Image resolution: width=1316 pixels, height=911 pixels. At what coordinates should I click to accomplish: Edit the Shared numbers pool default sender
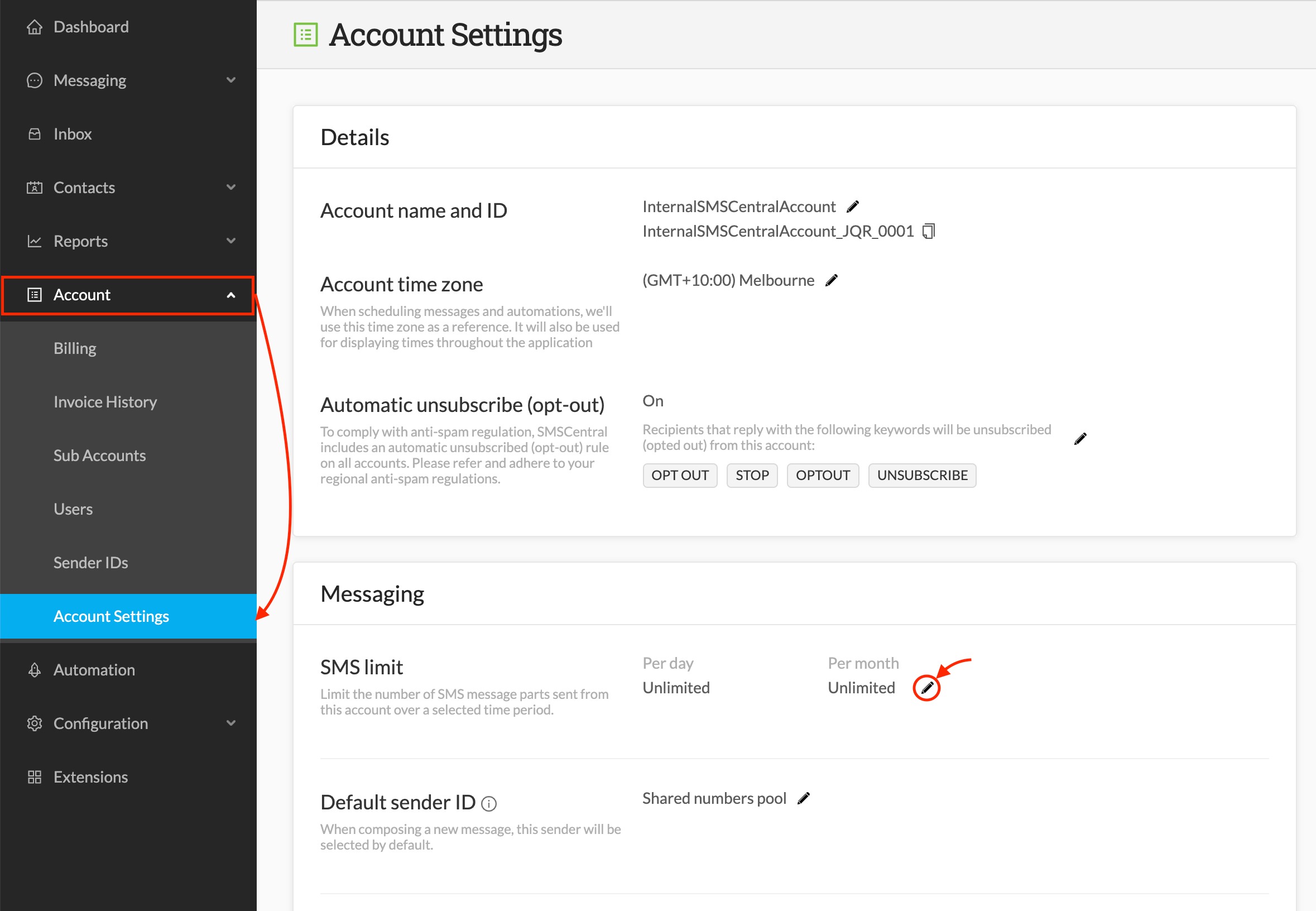point(803,798)
